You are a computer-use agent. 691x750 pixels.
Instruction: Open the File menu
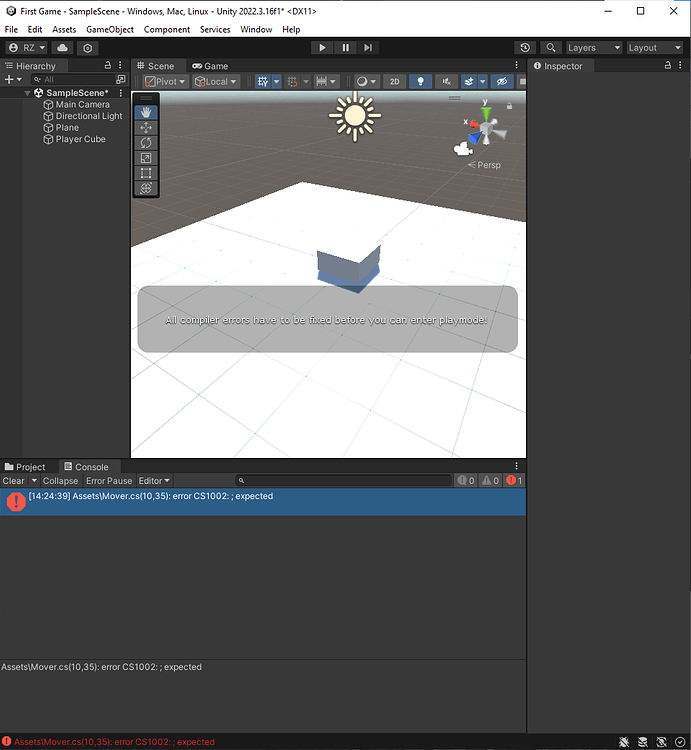point(11,30)
